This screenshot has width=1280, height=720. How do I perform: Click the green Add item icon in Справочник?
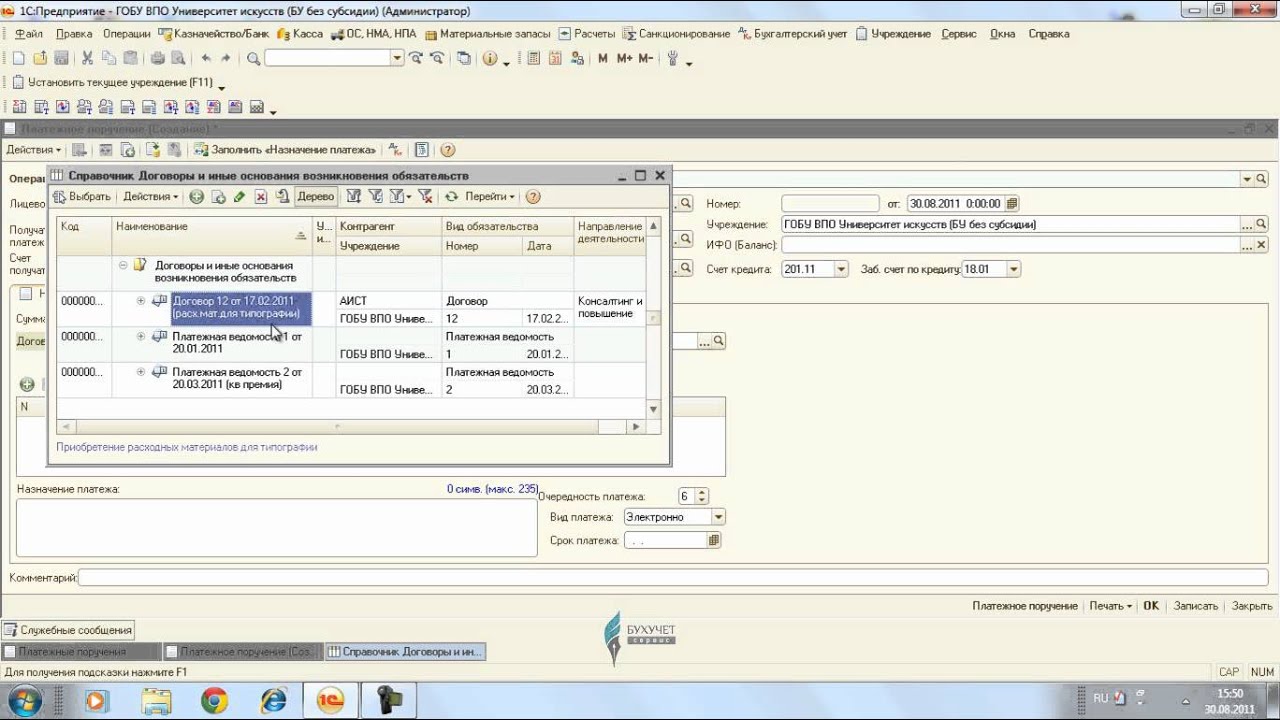[197, 197]
